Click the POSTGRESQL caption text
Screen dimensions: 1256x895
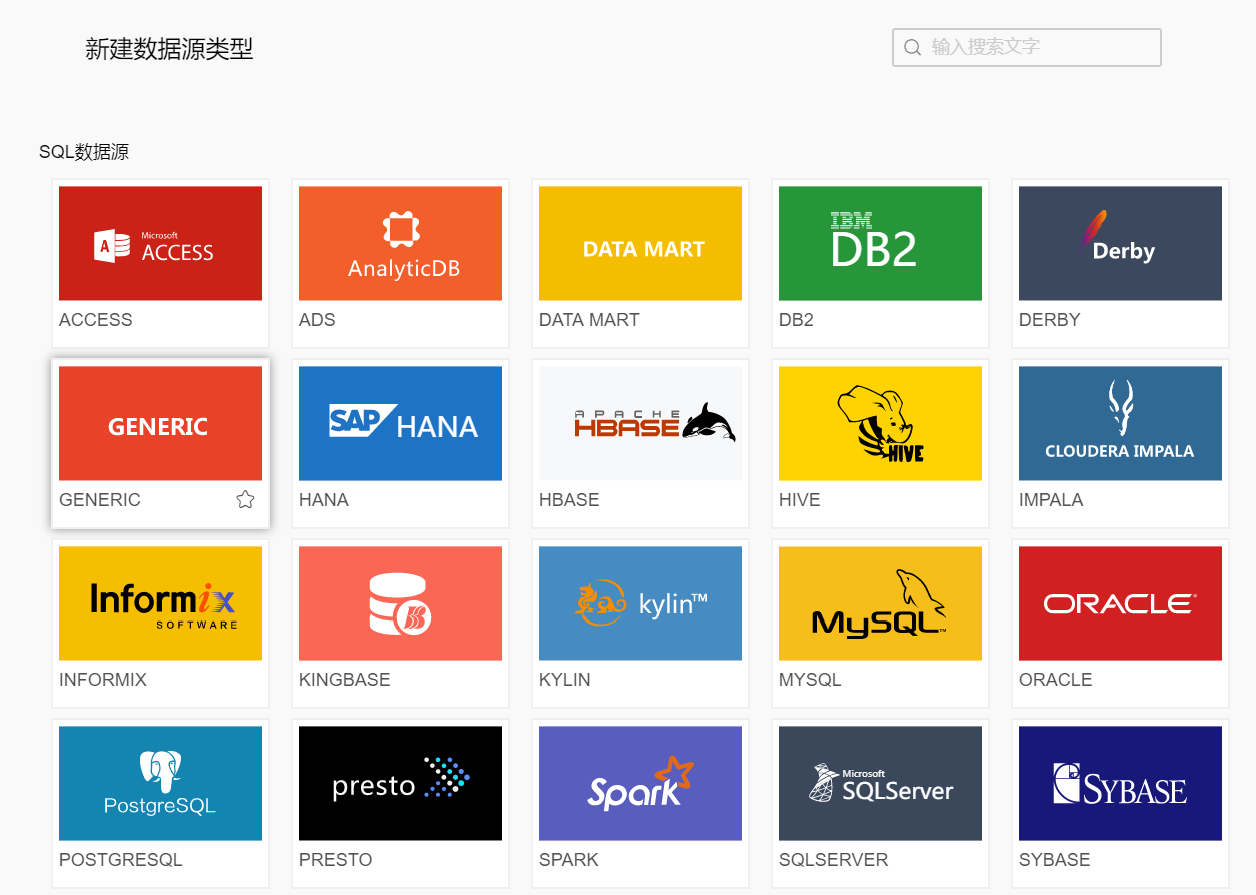121,860
